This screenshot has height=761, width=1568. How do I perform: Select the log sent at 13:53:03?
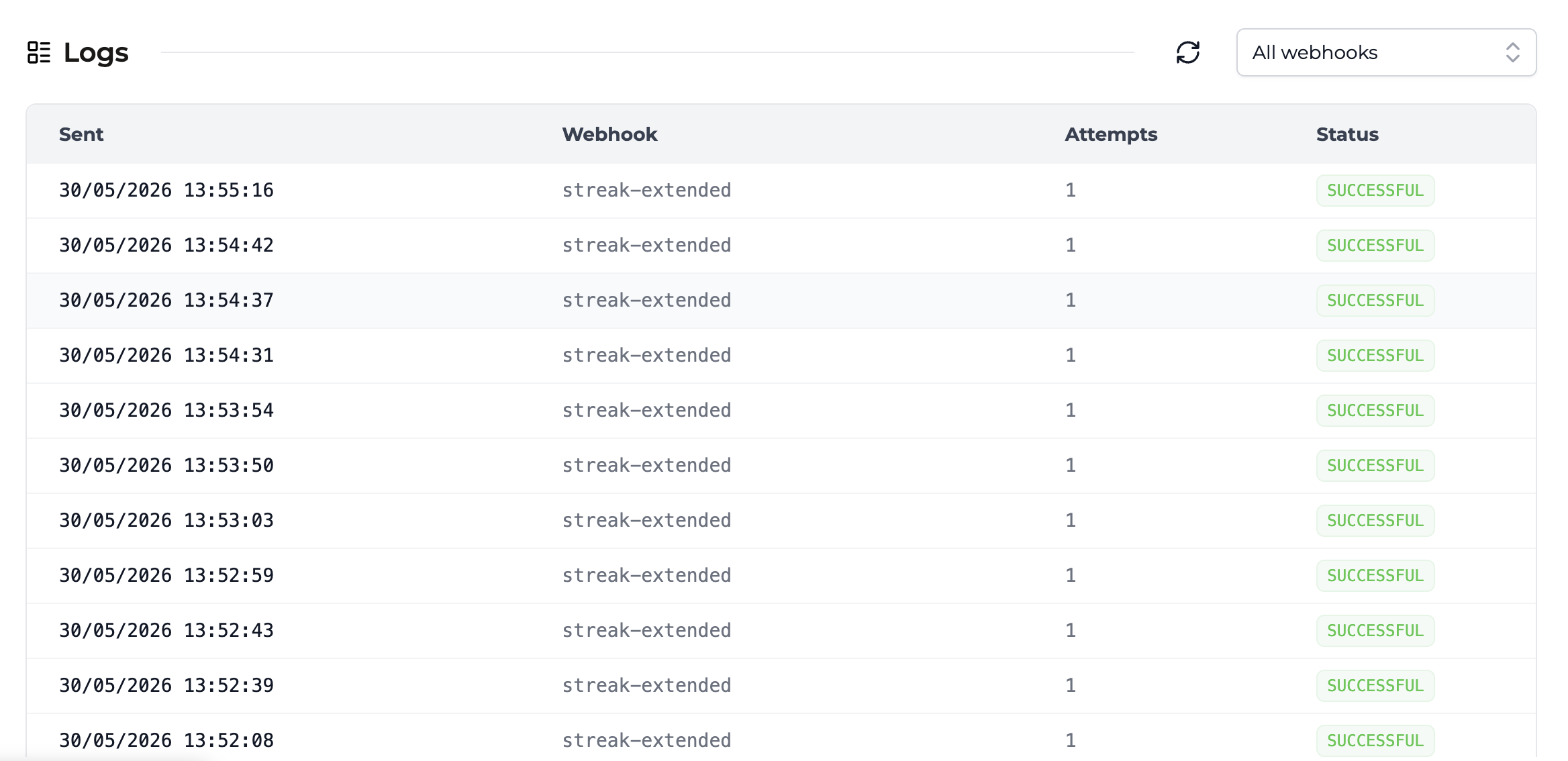pyautogui.click(x=781, y=521)
